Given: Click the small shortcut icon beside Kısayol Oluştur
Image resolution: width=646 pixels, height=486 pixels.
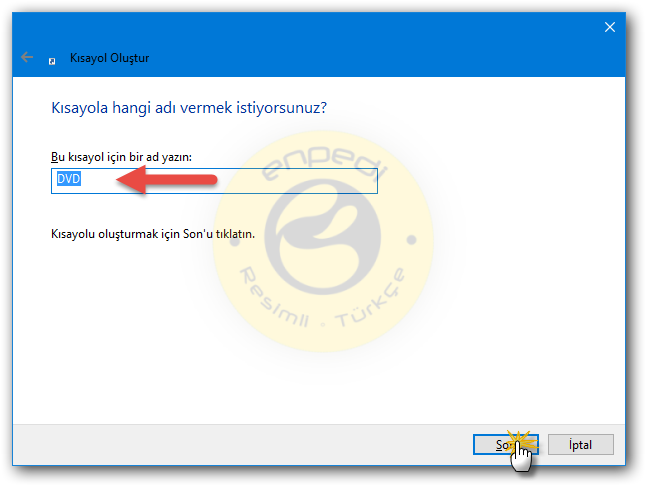Looking at the screenshot, I should click(x=52, y=61).
